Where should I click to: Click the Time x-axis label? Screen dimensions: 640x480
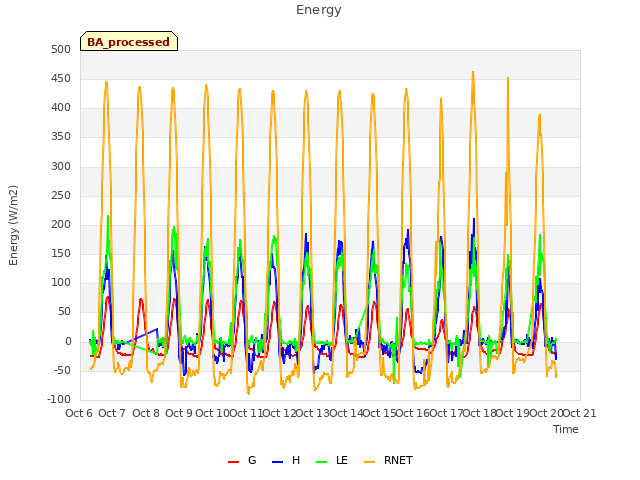pos(566,429)
